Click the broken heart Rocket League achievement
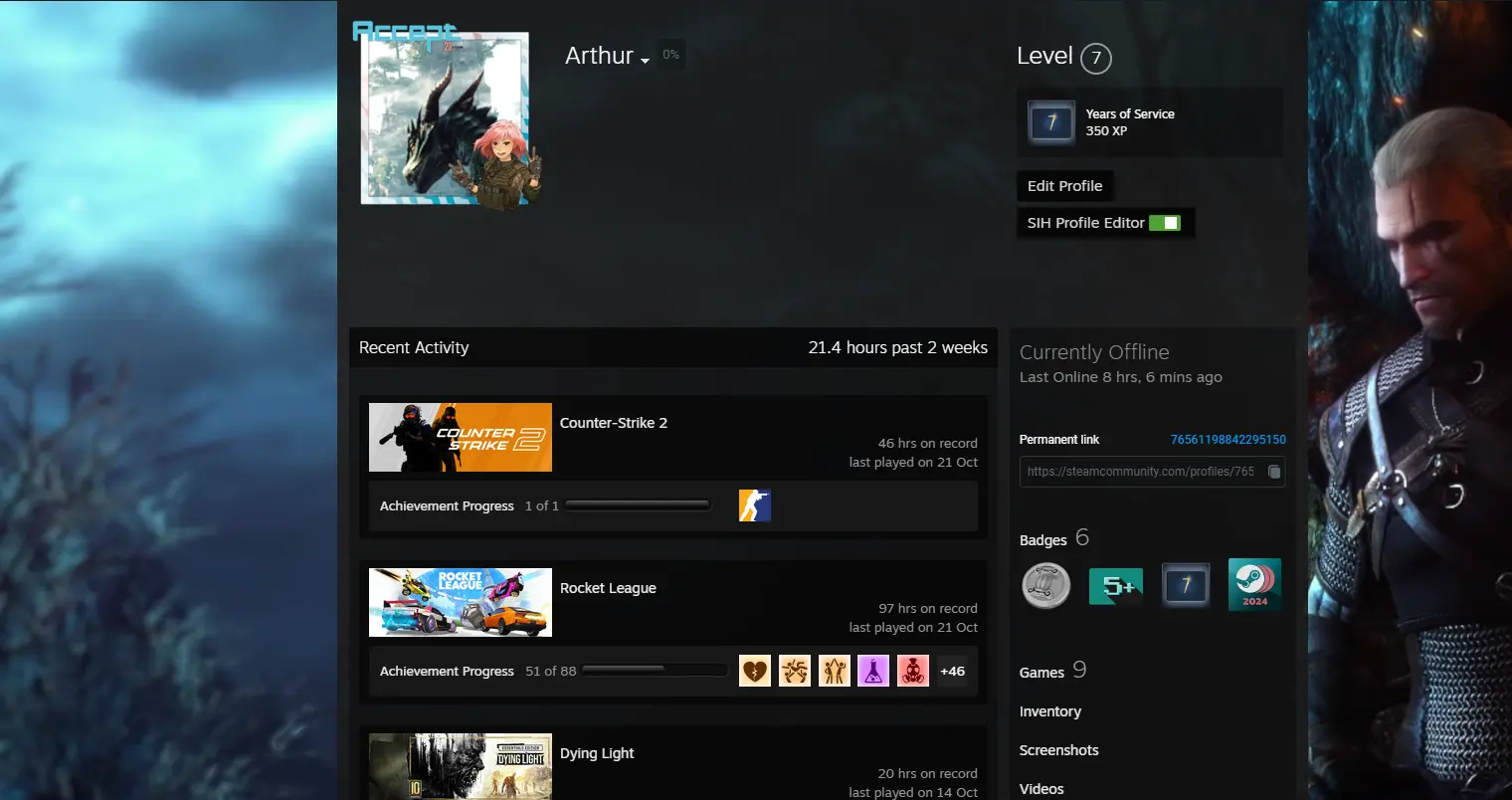 tap(755, 671)
